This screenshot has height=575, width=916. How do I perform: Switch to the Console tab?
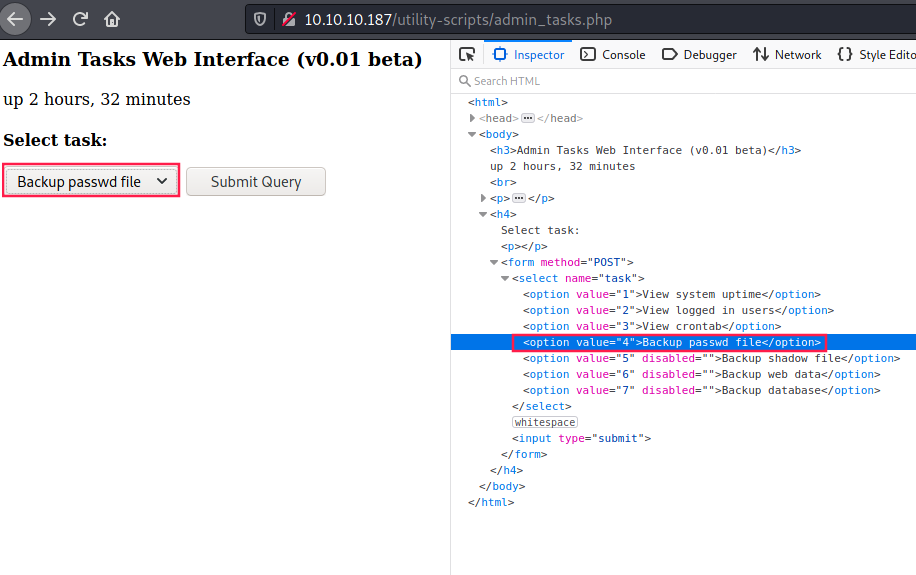[613, 55]
